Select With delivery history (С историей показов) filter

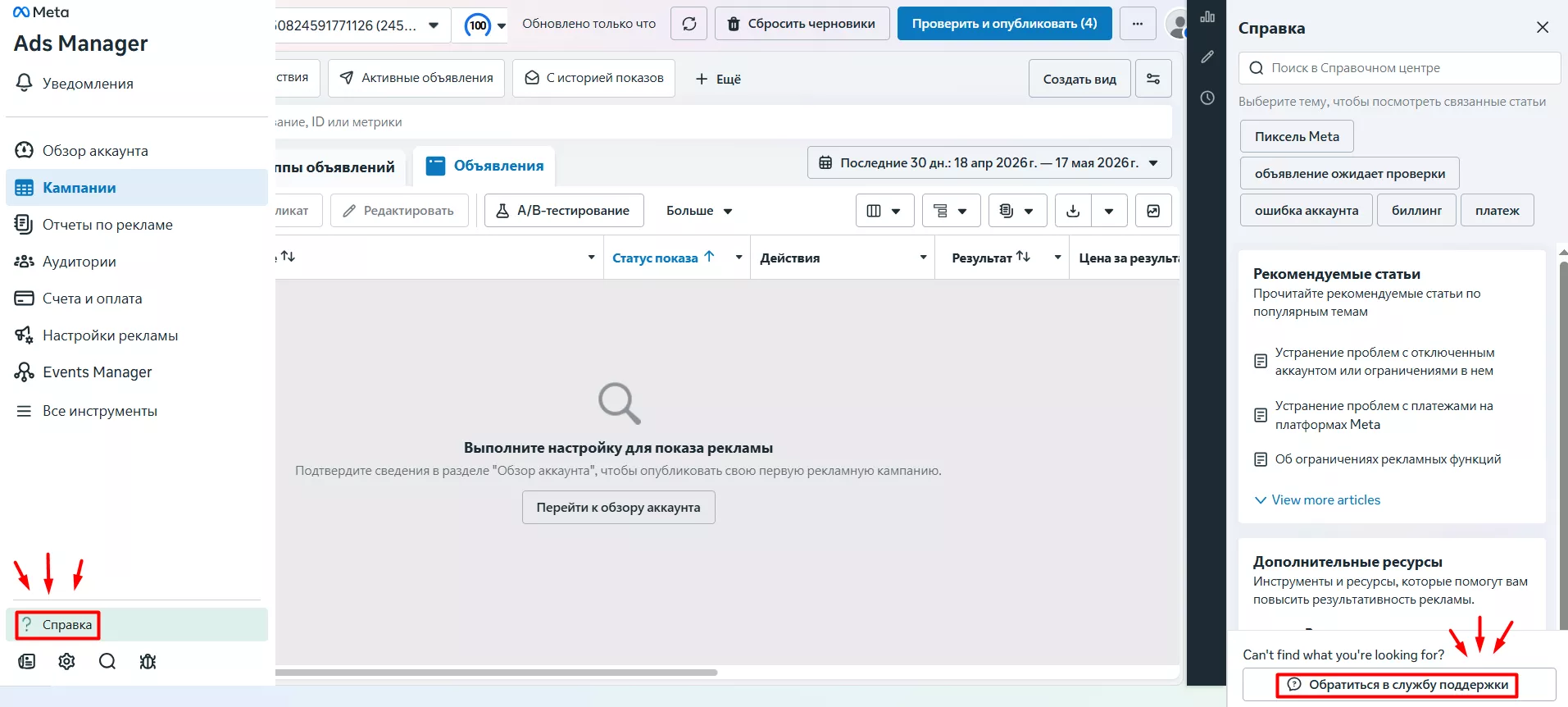[x=594, y=79]
